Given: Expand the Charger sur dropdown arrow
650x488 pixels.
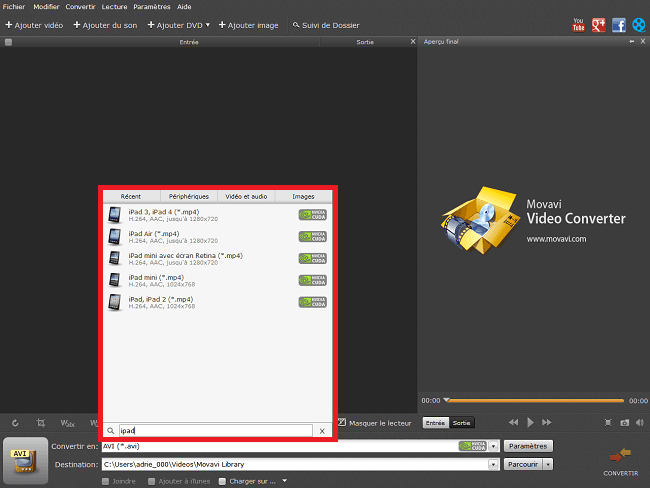Looking at the screenshot, I should point(284,481).
